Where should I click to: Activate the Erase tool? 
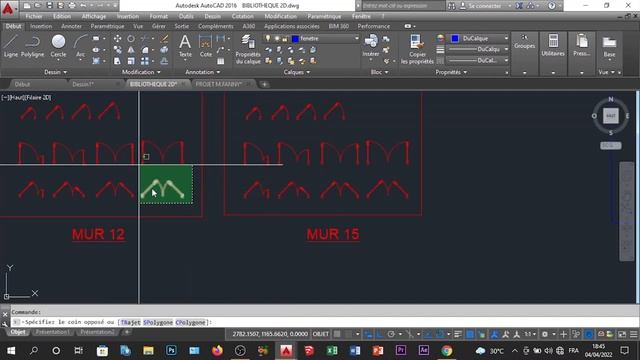[164, 38]
